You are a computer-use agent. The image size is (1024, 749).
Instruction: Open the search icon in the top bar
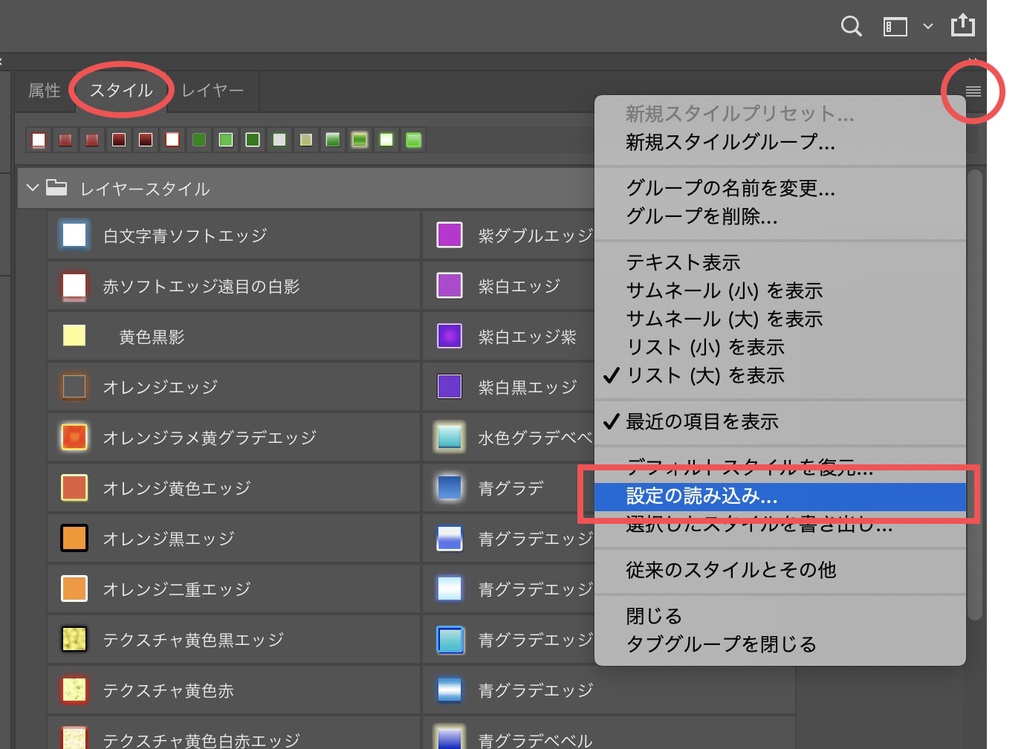click(x=851, y=26)
